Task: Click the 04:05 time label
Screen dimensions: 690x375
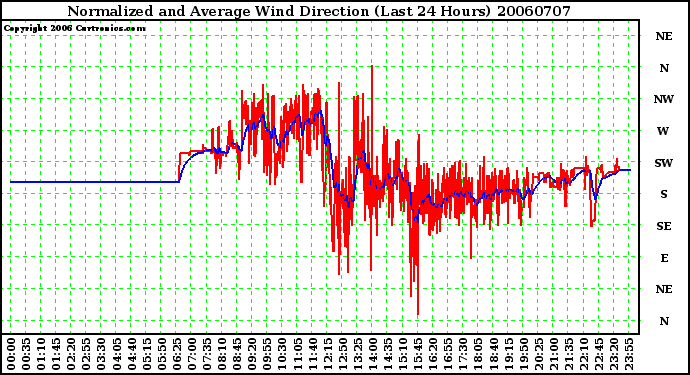Action: point(116,354)
